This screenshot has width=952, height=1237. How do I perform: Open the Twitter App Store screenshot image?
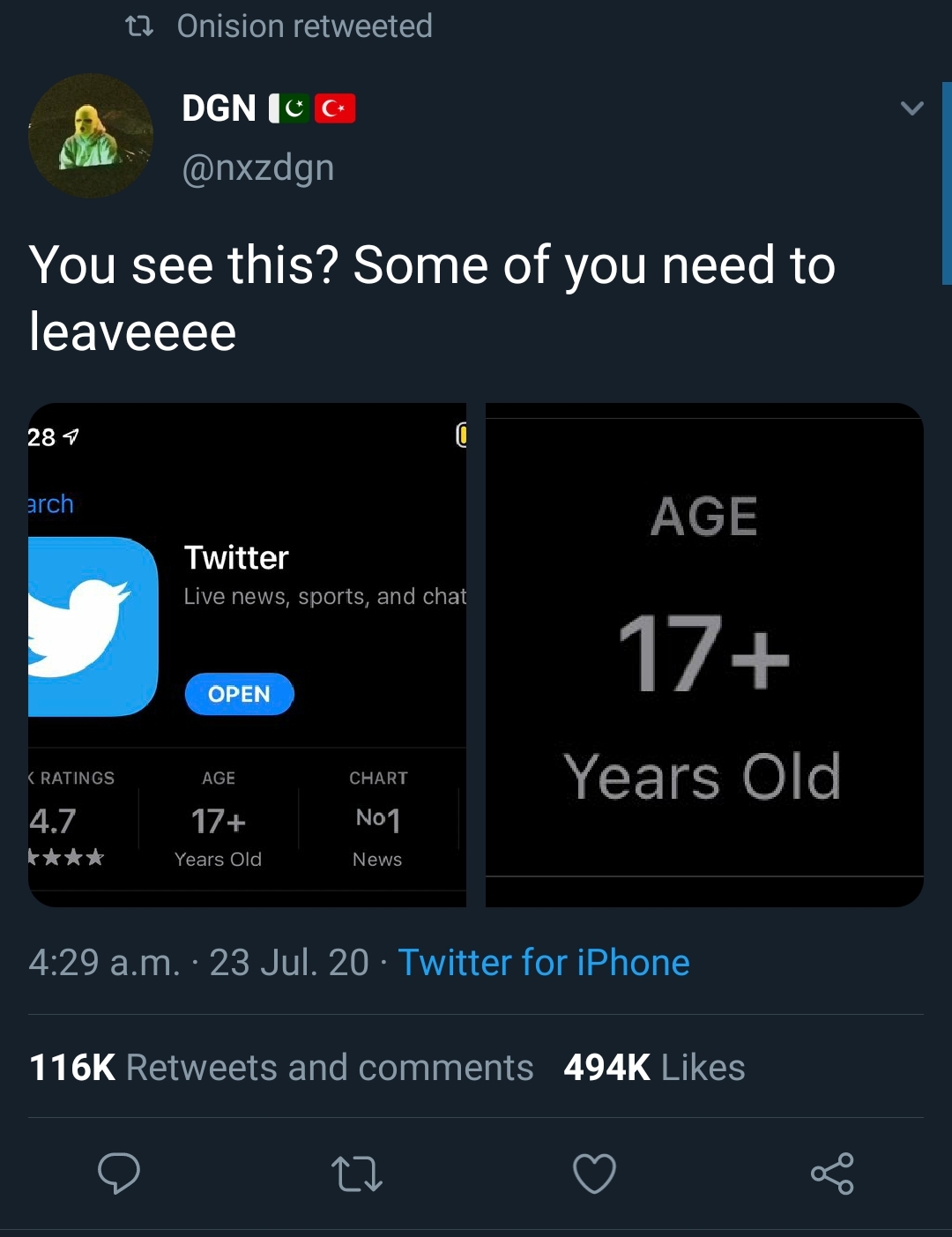click(247, 655)
